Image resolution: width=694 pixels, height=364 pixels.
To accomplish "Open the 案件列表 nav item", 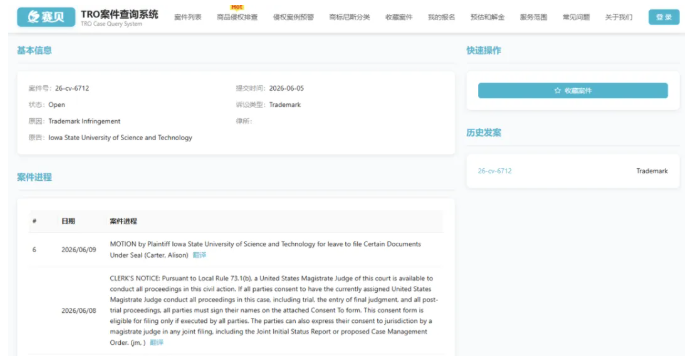I will (188, 17).
